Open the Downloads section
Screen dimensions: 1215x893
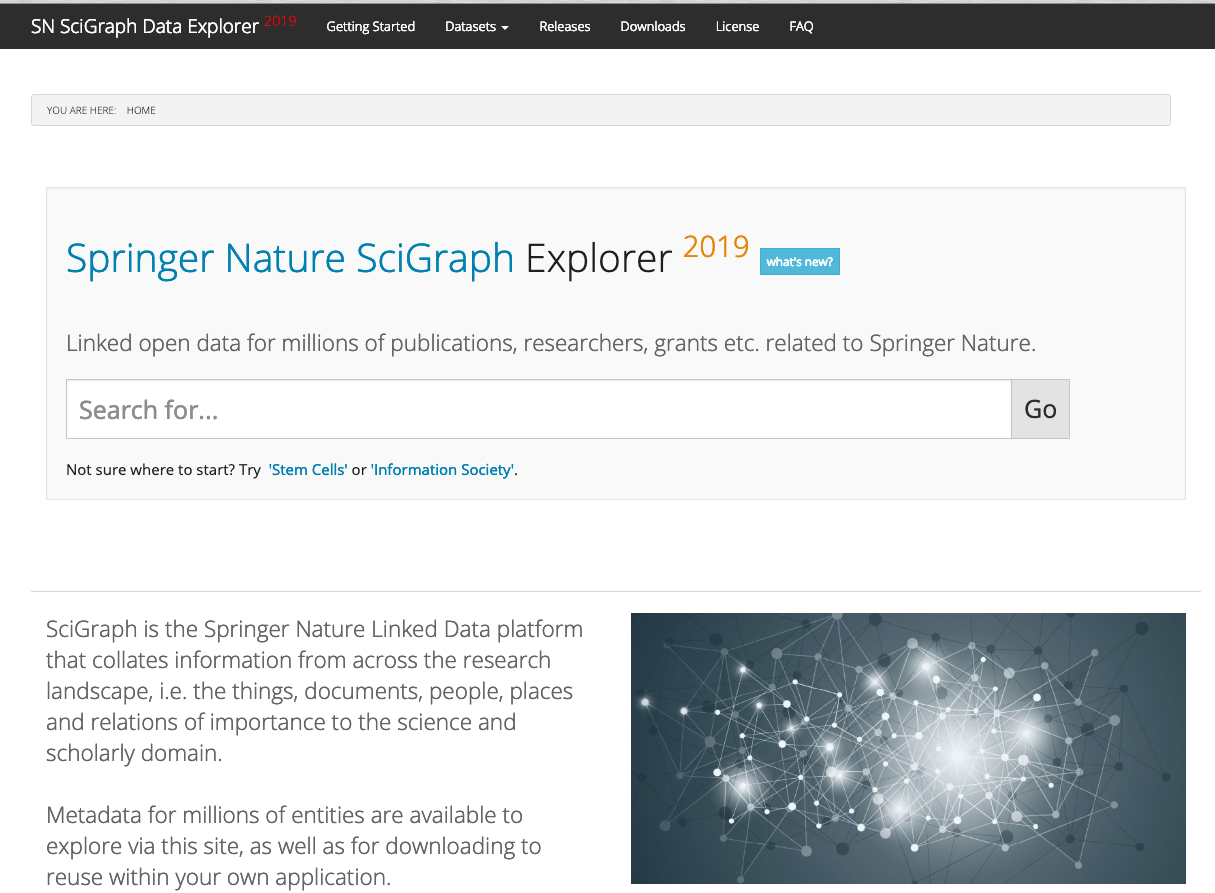tap(652, 27)
